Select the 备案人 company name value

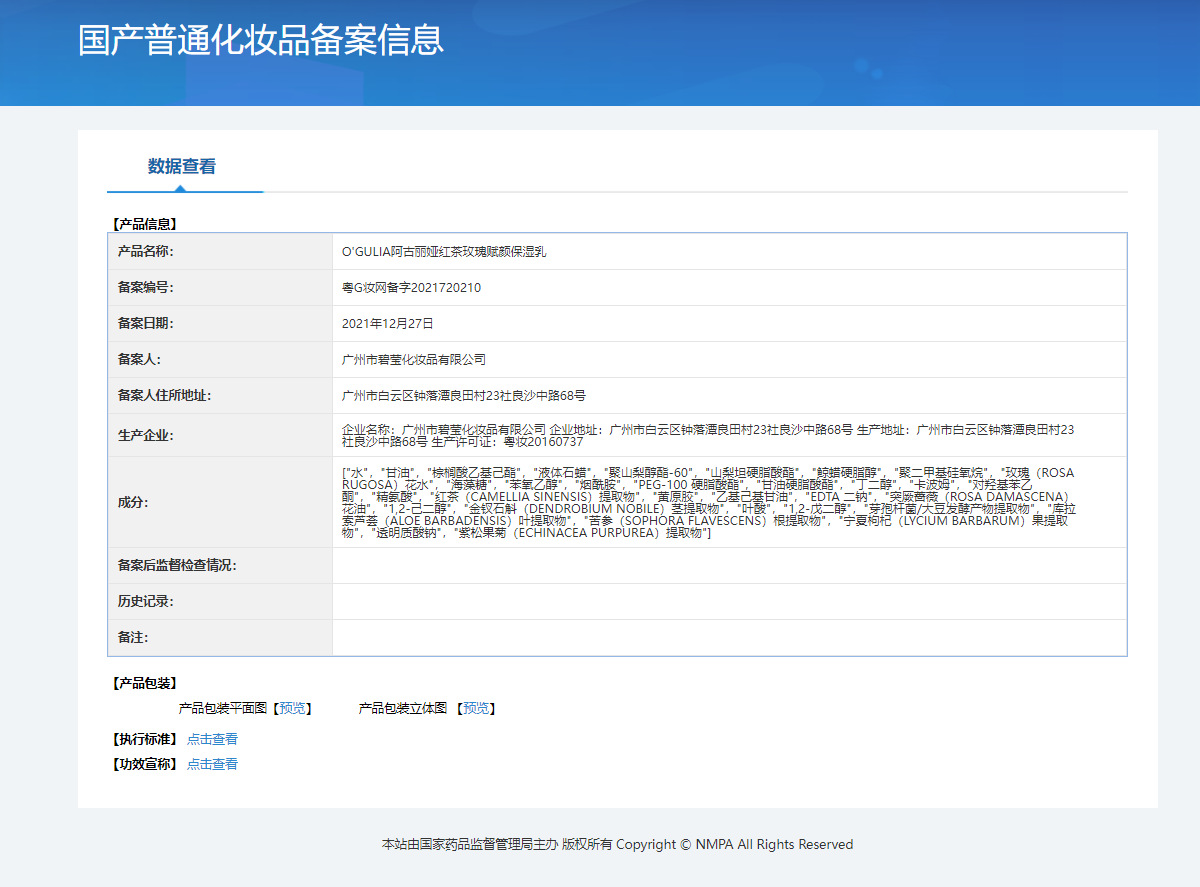click(413, 360)
